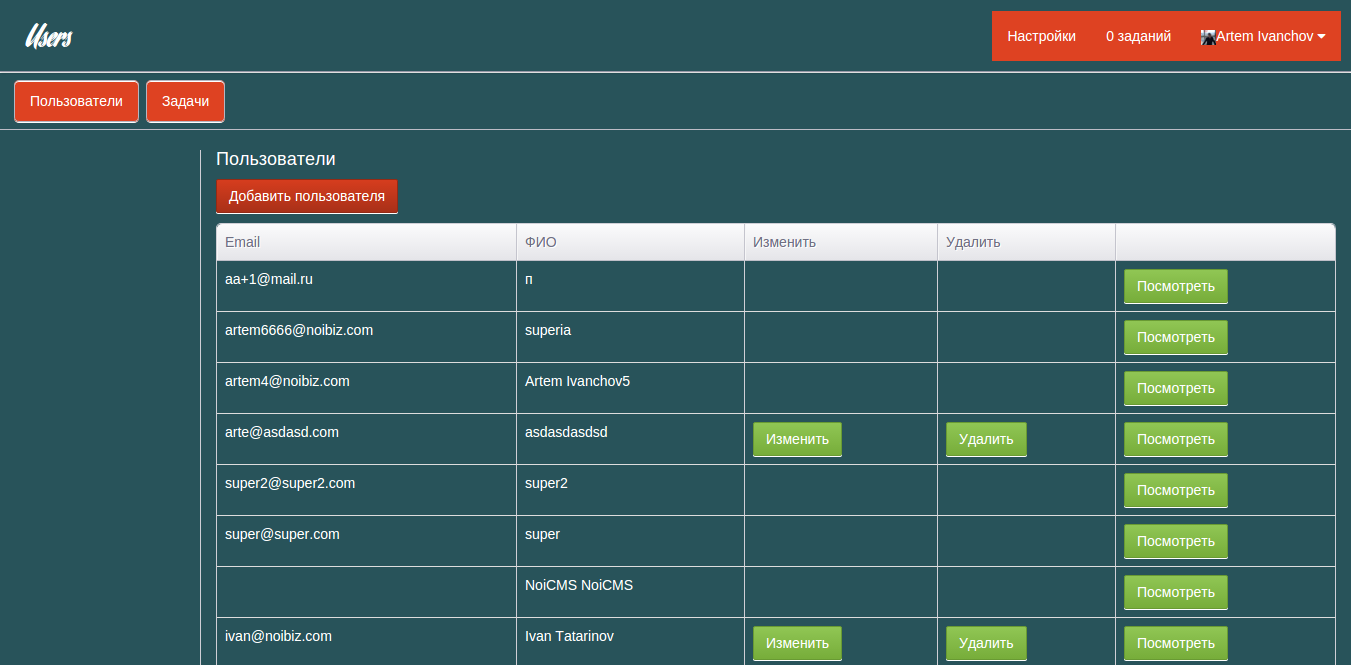Click Посмотреть for aa+1@mail.ru
The width and height of the screenshot is (1351, 665).
pos(1176,286)
